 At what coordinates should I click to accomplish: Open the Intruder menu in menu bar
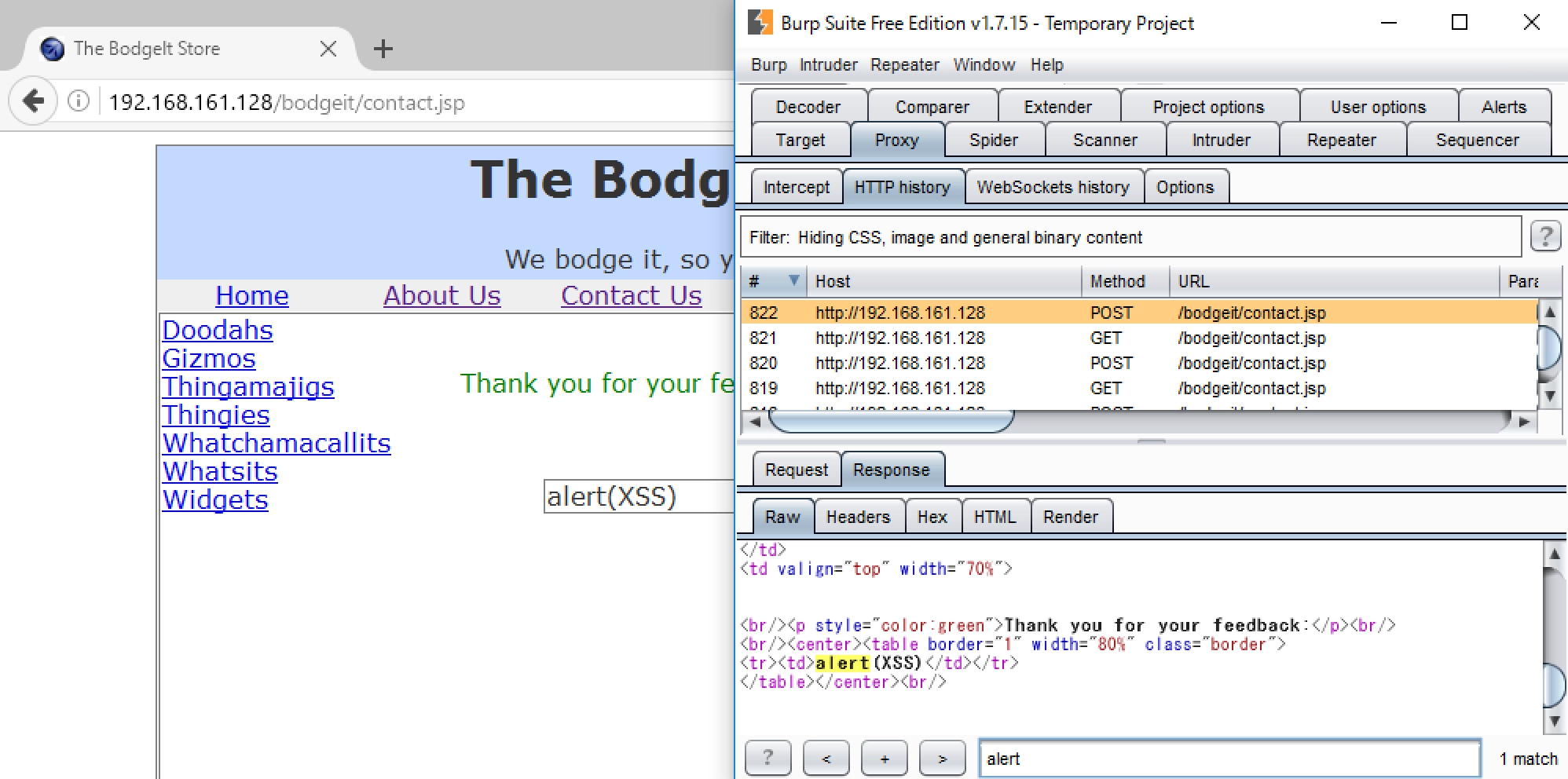(x=828, y=65)
